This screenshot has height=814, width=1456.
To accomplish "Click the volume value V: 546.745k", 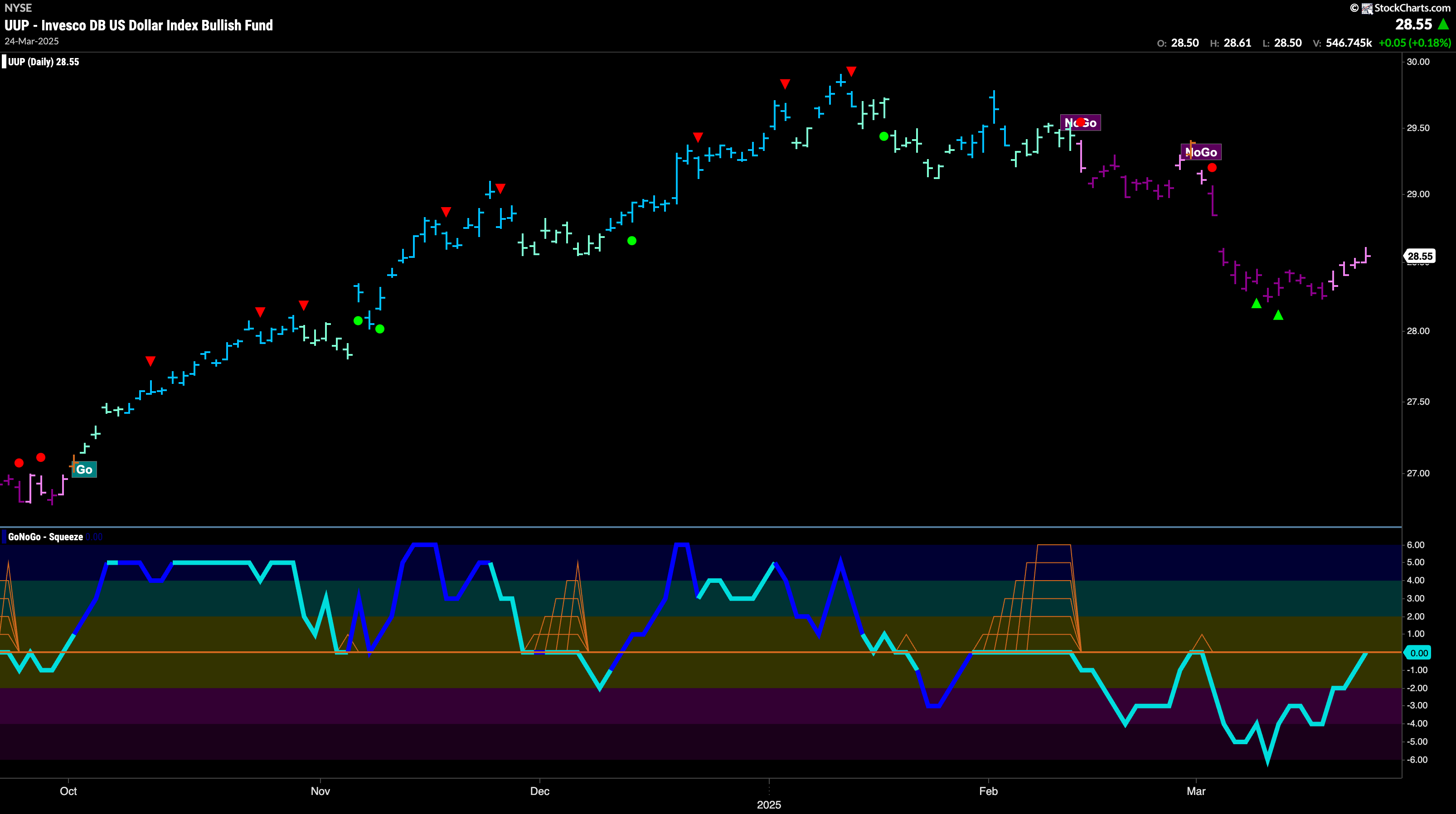I will pyautogui.click(x=1342, y=43).
